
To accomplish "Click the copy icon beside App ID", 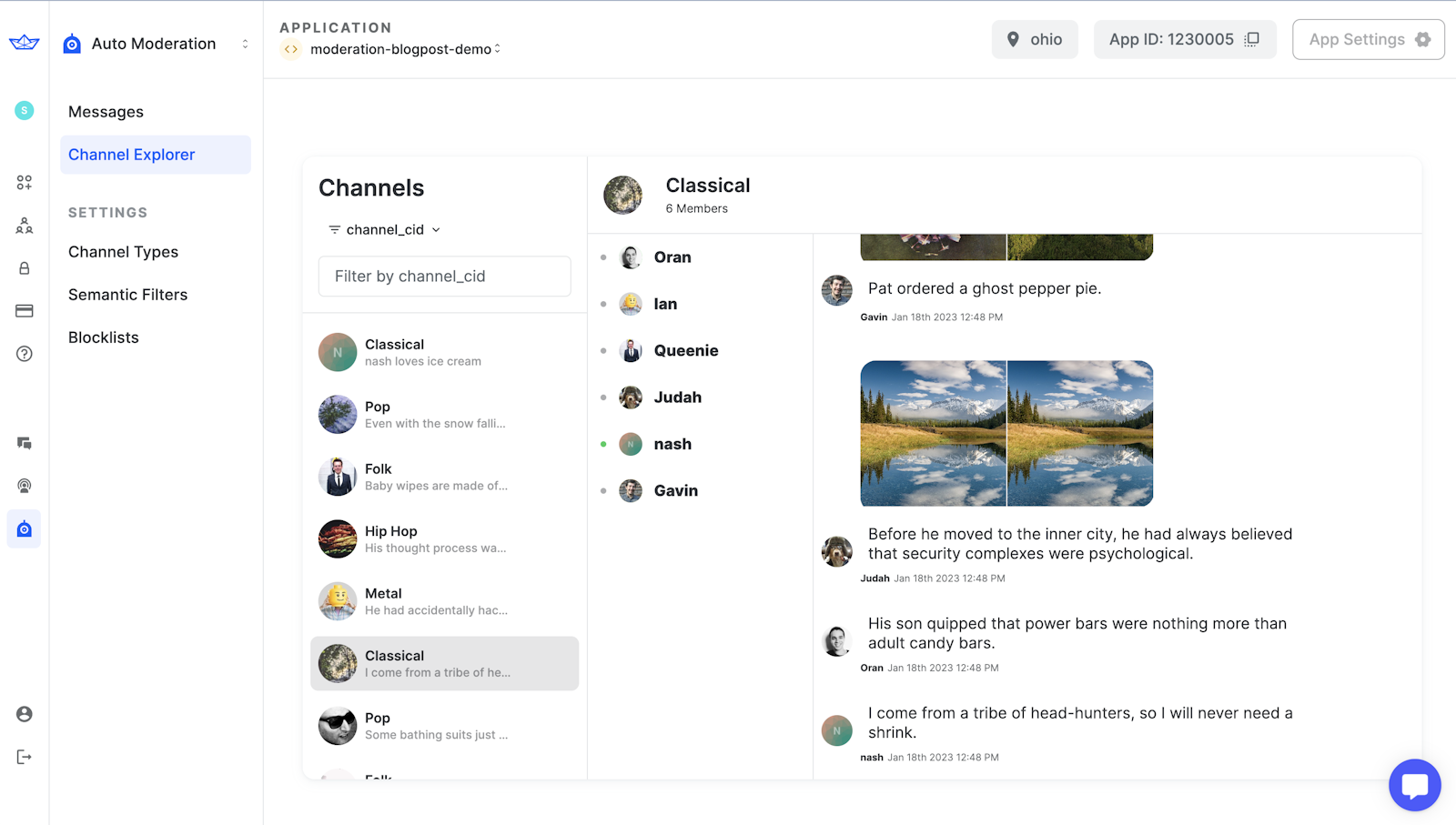I will pyautogui.click(x=1252, y=39).
